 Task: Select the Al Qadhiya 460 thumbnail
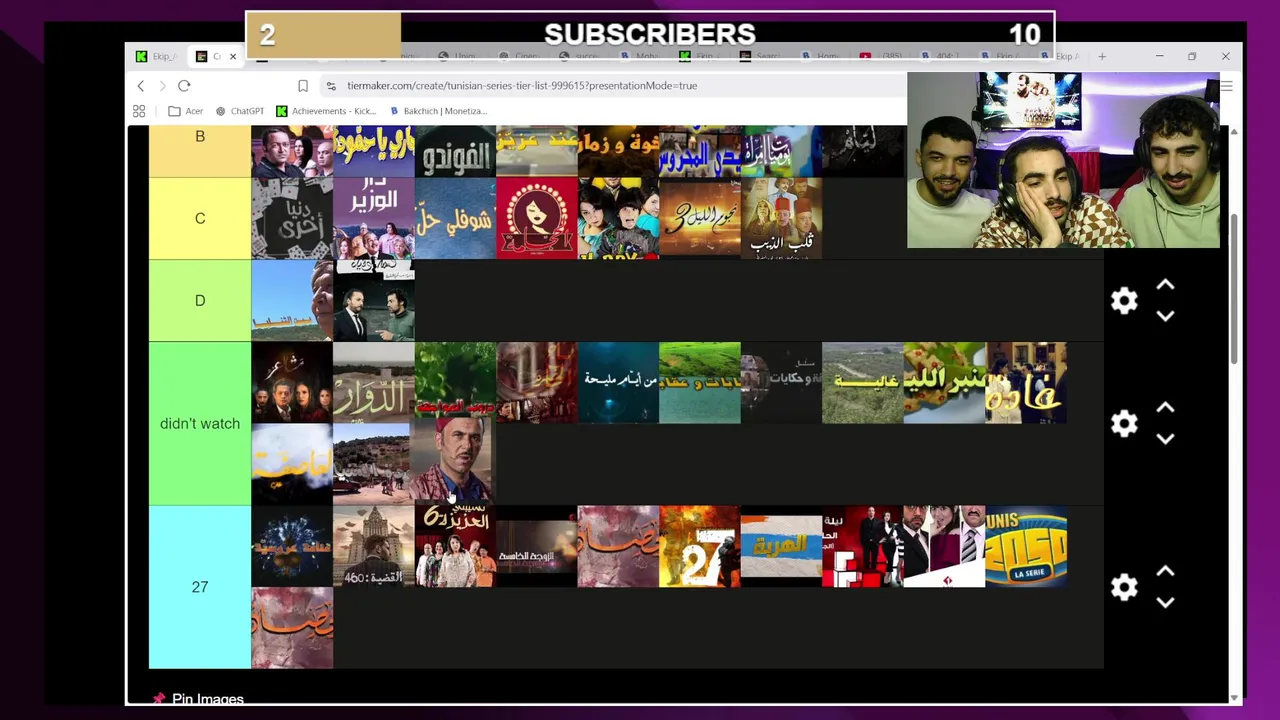[373, 547]
